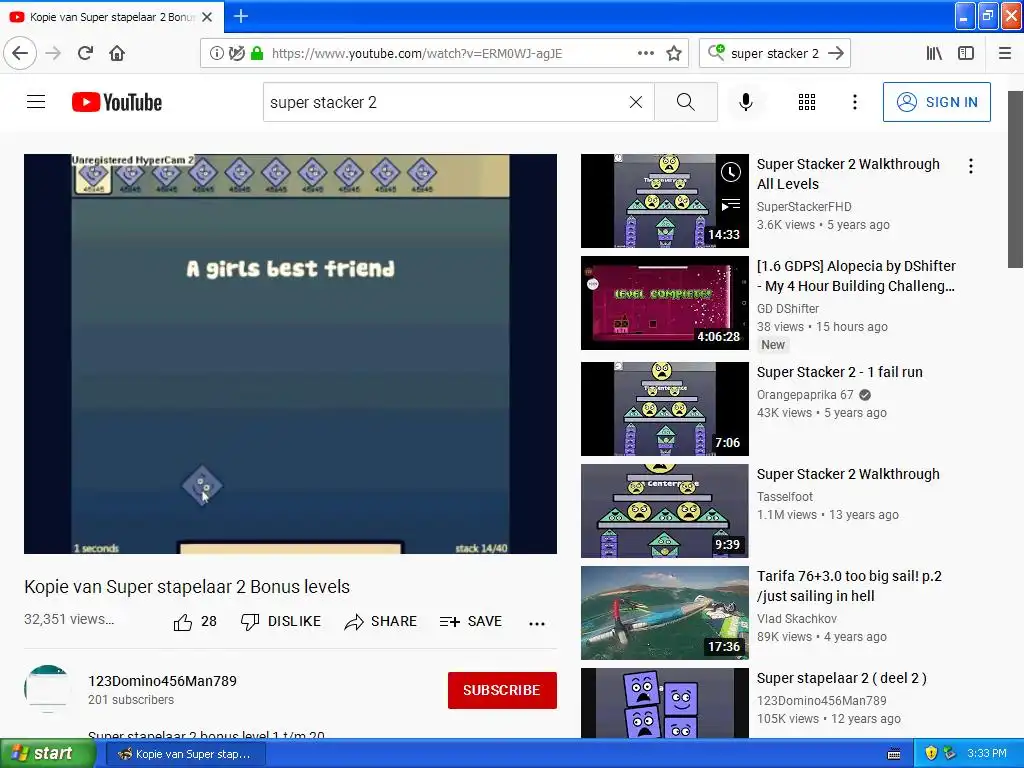Screen dimensions: 1024x768
Task: Bookmark this page with the star icon
Action: [674, 54]
